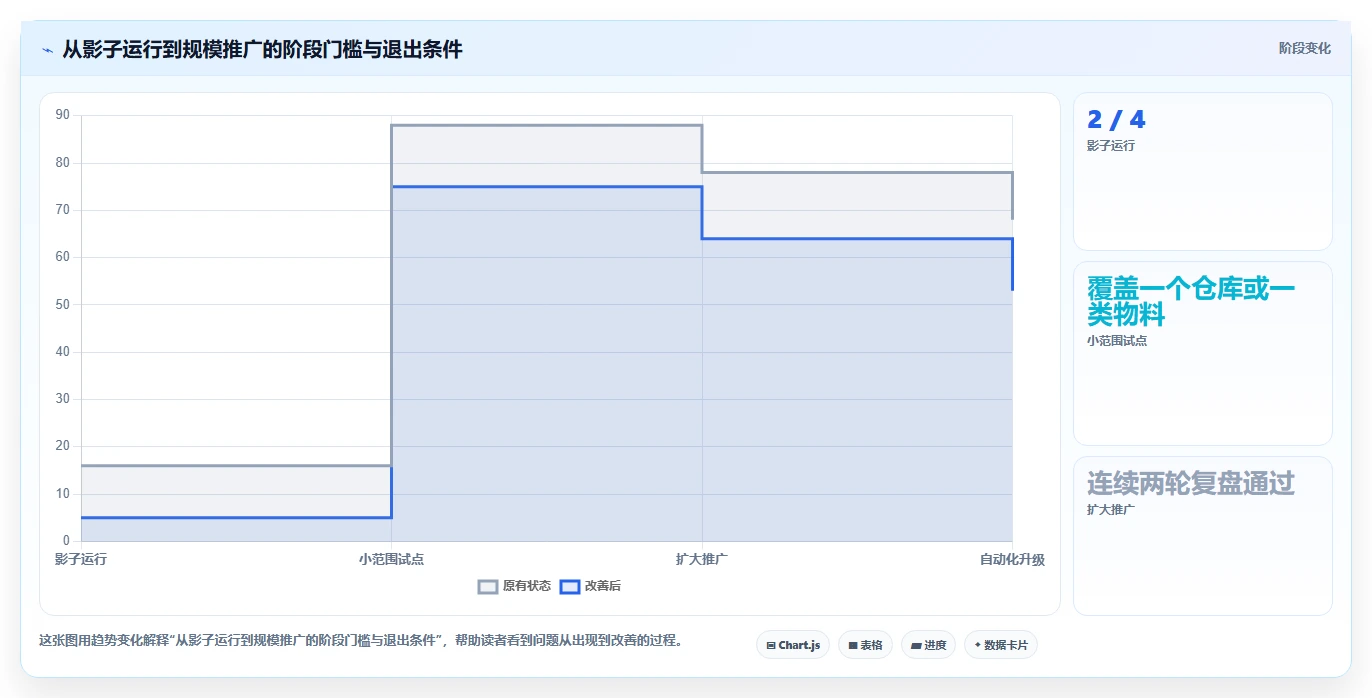Viewport: 1372px width, 698px height.
Task: Toggle the 原有状态 legend item
Action: 514,586
